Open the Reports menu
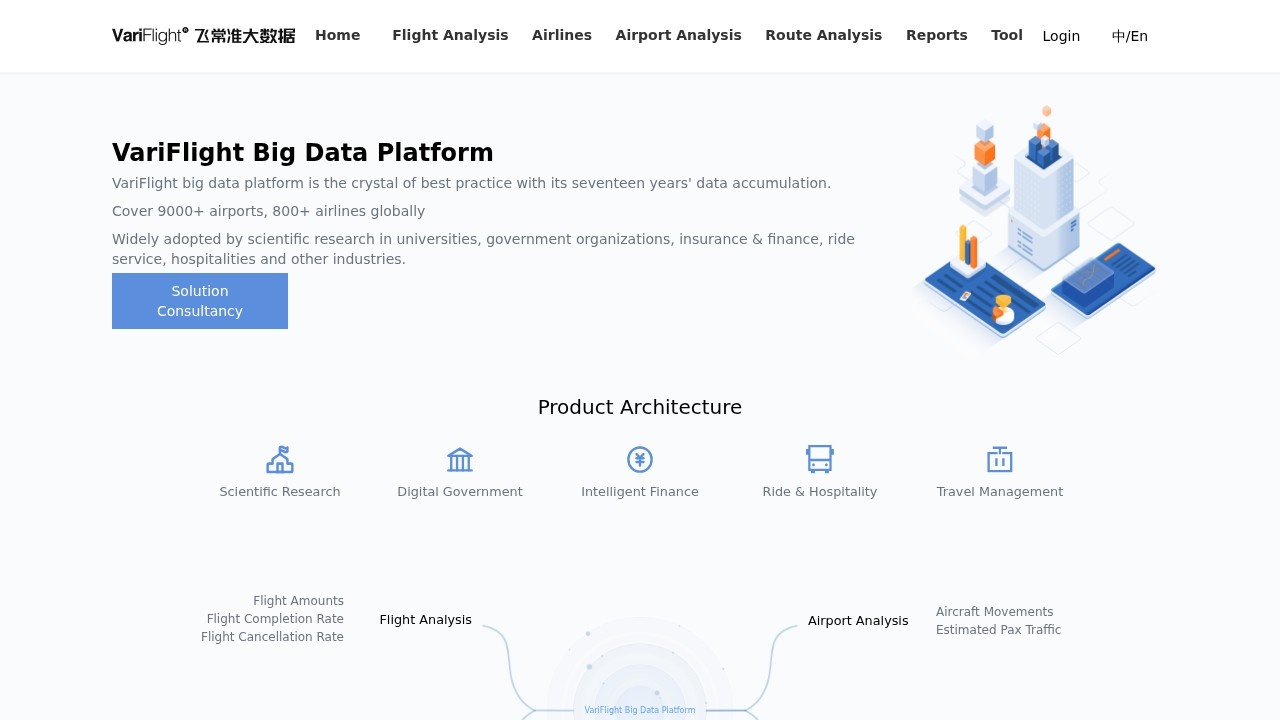The height and width of the screenshot is (720, 1280). pyautogui.click(x=936, y=35)
